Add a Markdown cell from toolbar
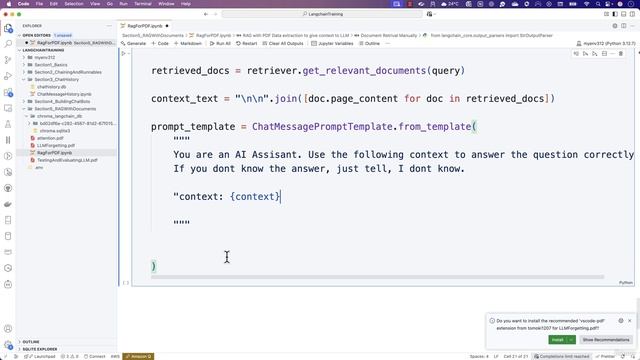The image size is (640, 360). click(188, 43)
